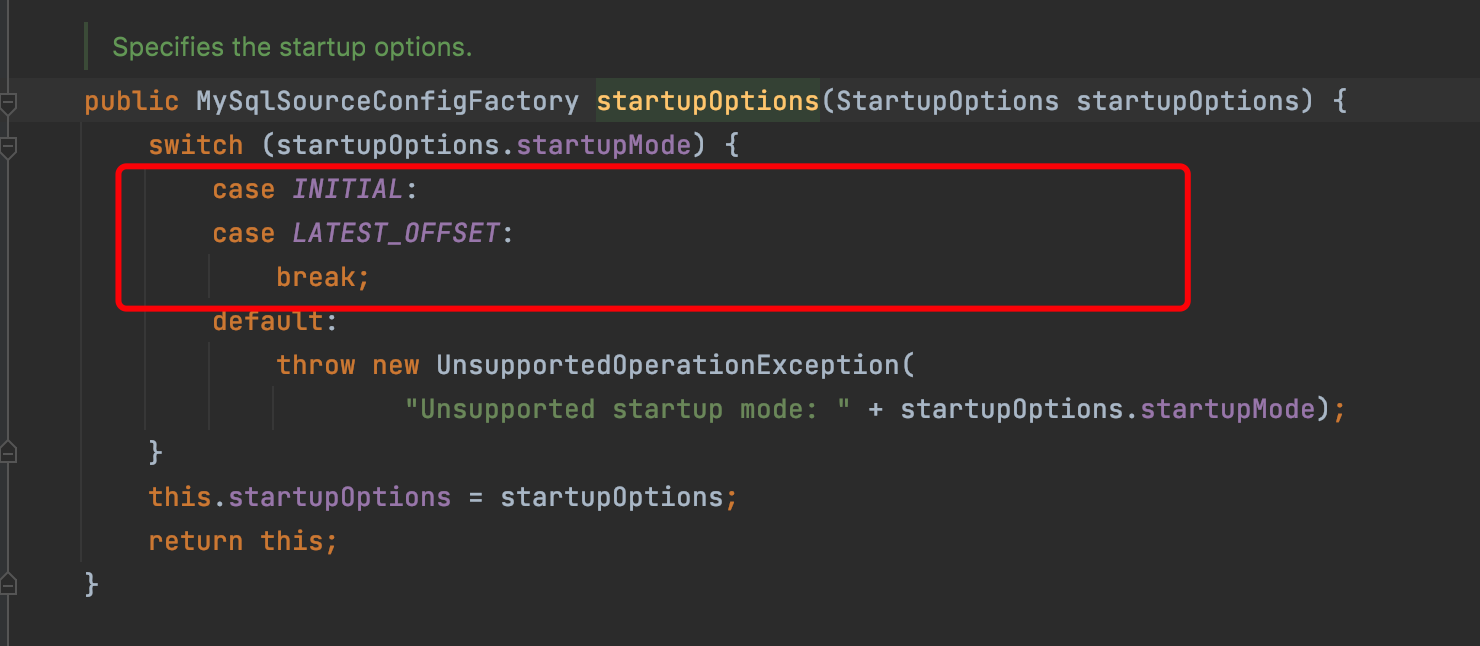Click the UnsupportedOperationException class name

point(668,365)
